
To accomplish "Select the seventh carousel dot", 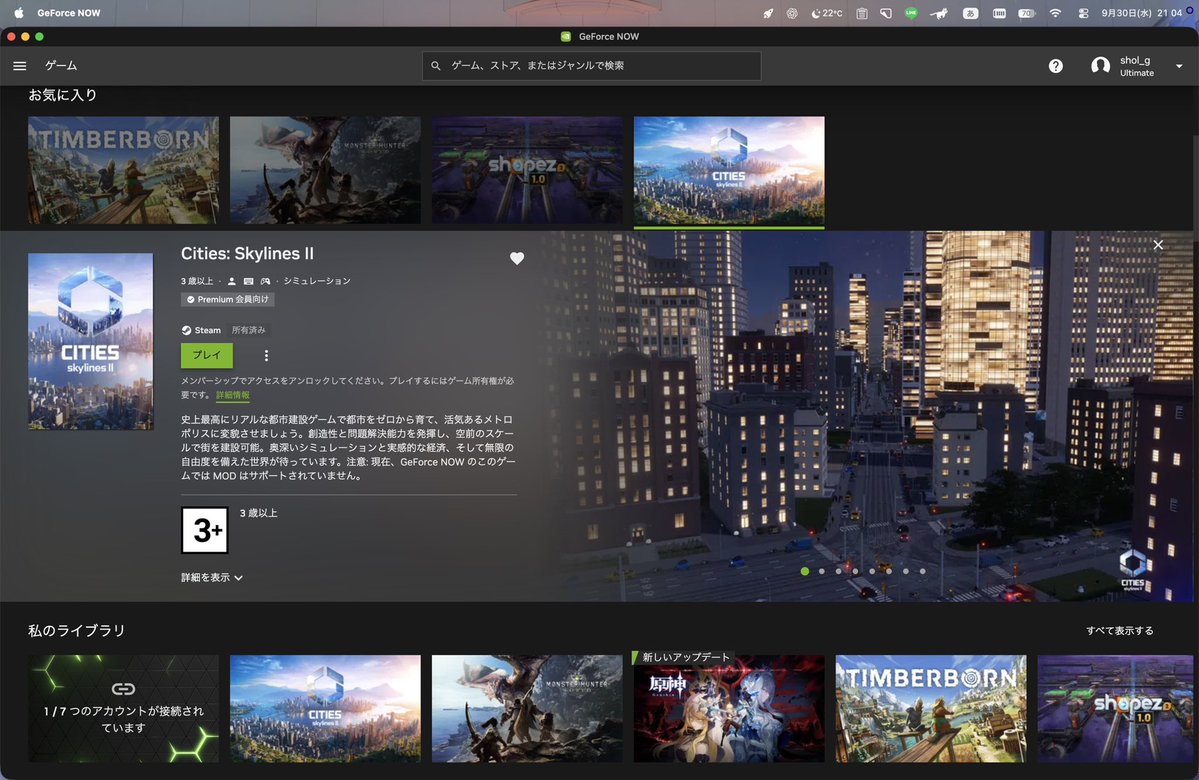I will (x=905, y=571).
